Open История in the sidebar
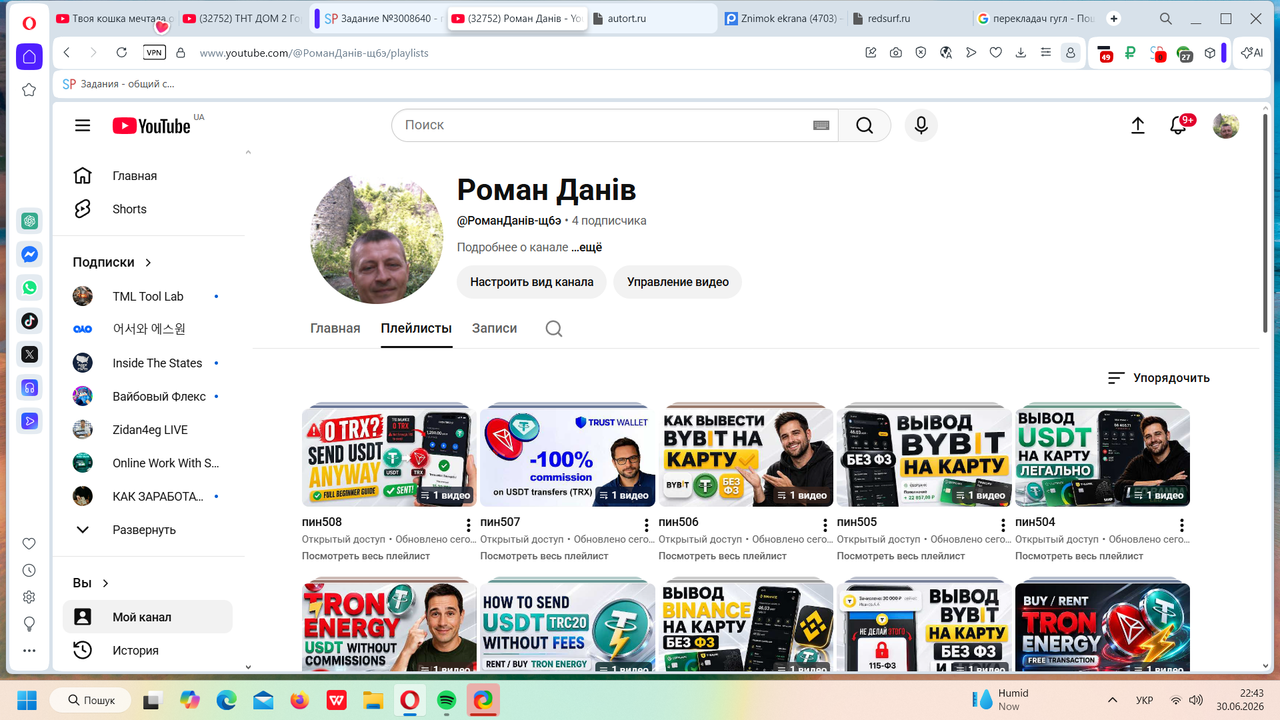This screenshot has height=720, width=1280. [x=135, y=651]
